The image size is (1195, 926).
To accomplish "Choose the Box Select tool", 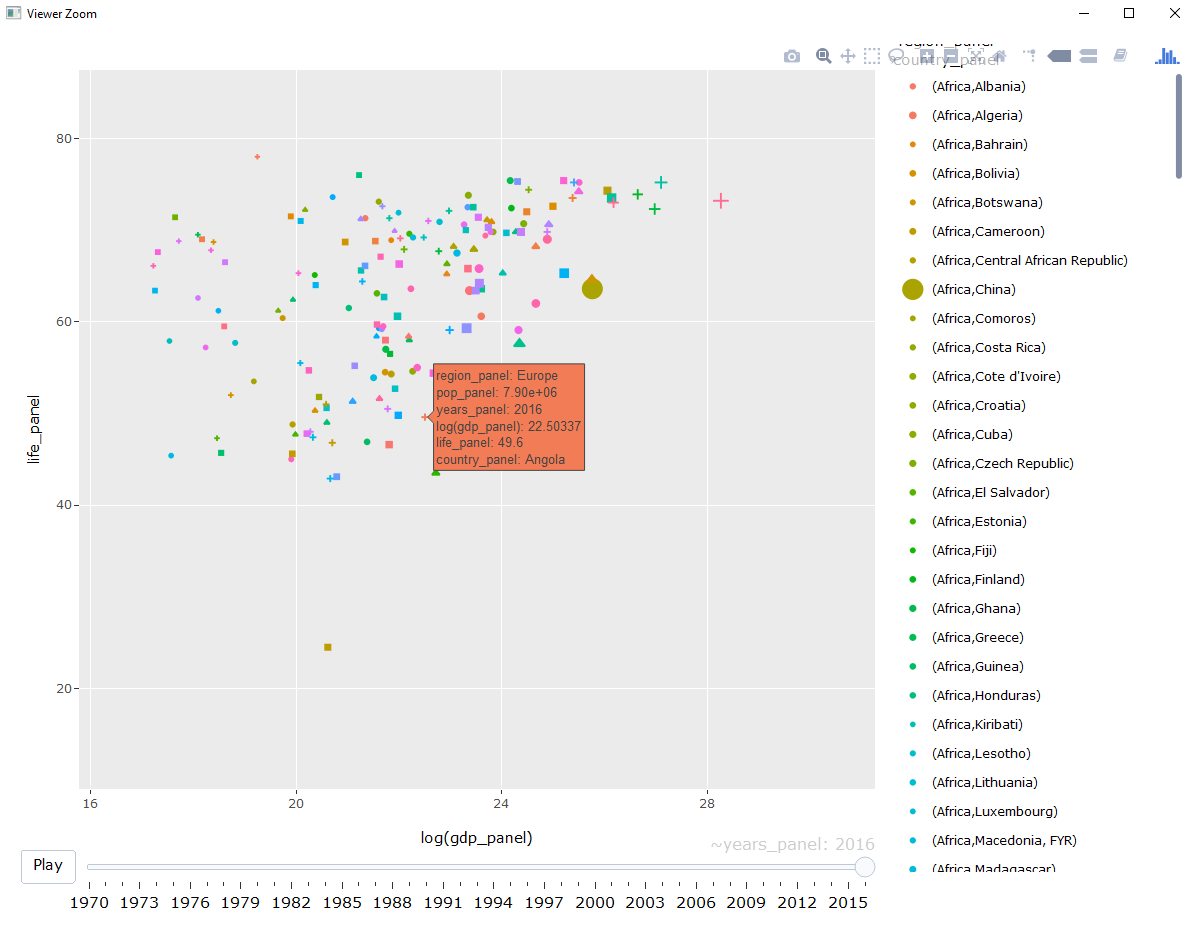I will pyautogui.click(x=871, y=56).
